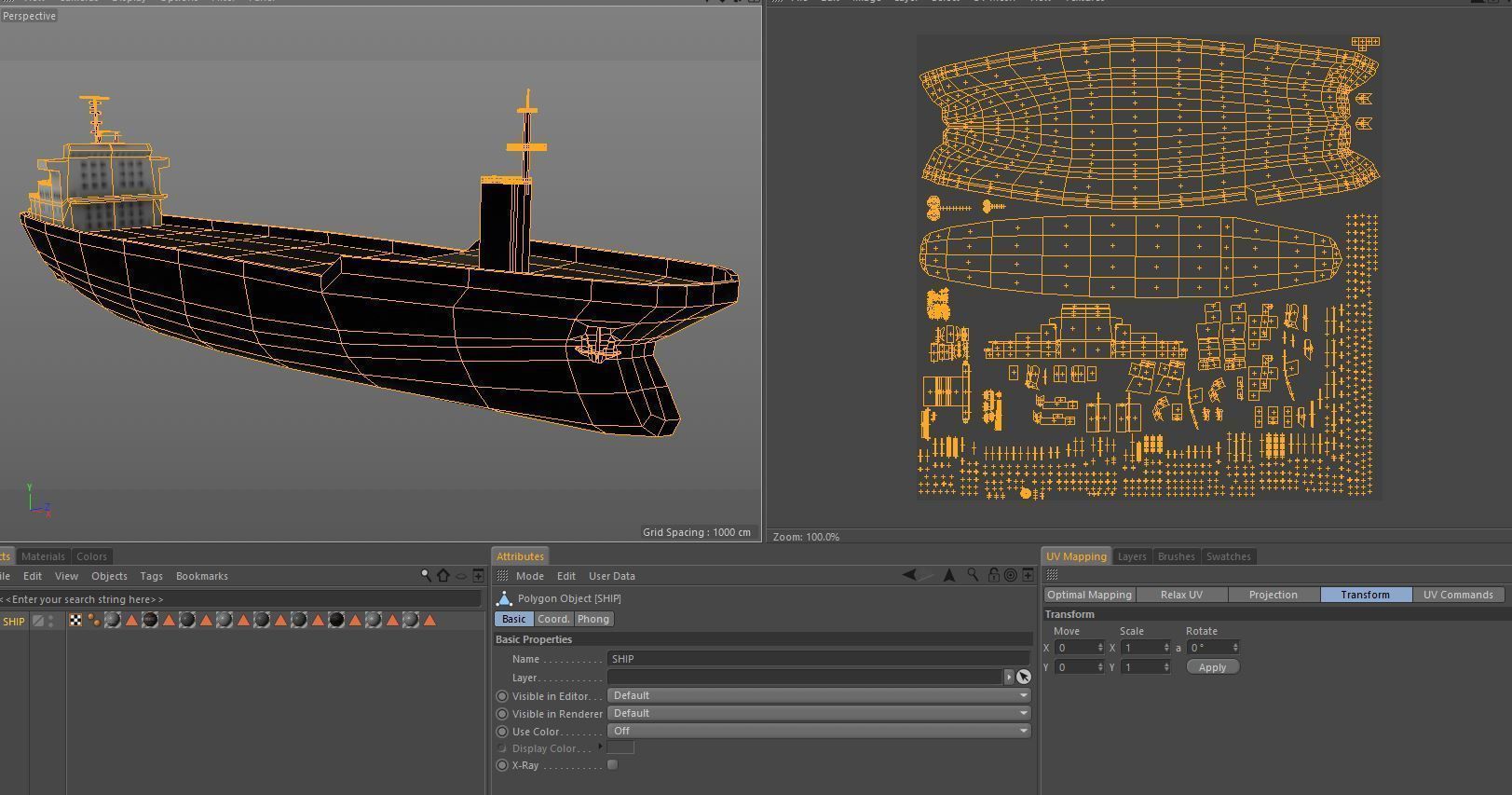
Task: Open the Layers tab beside UV Mapping
Action: tap(1131, 556)
